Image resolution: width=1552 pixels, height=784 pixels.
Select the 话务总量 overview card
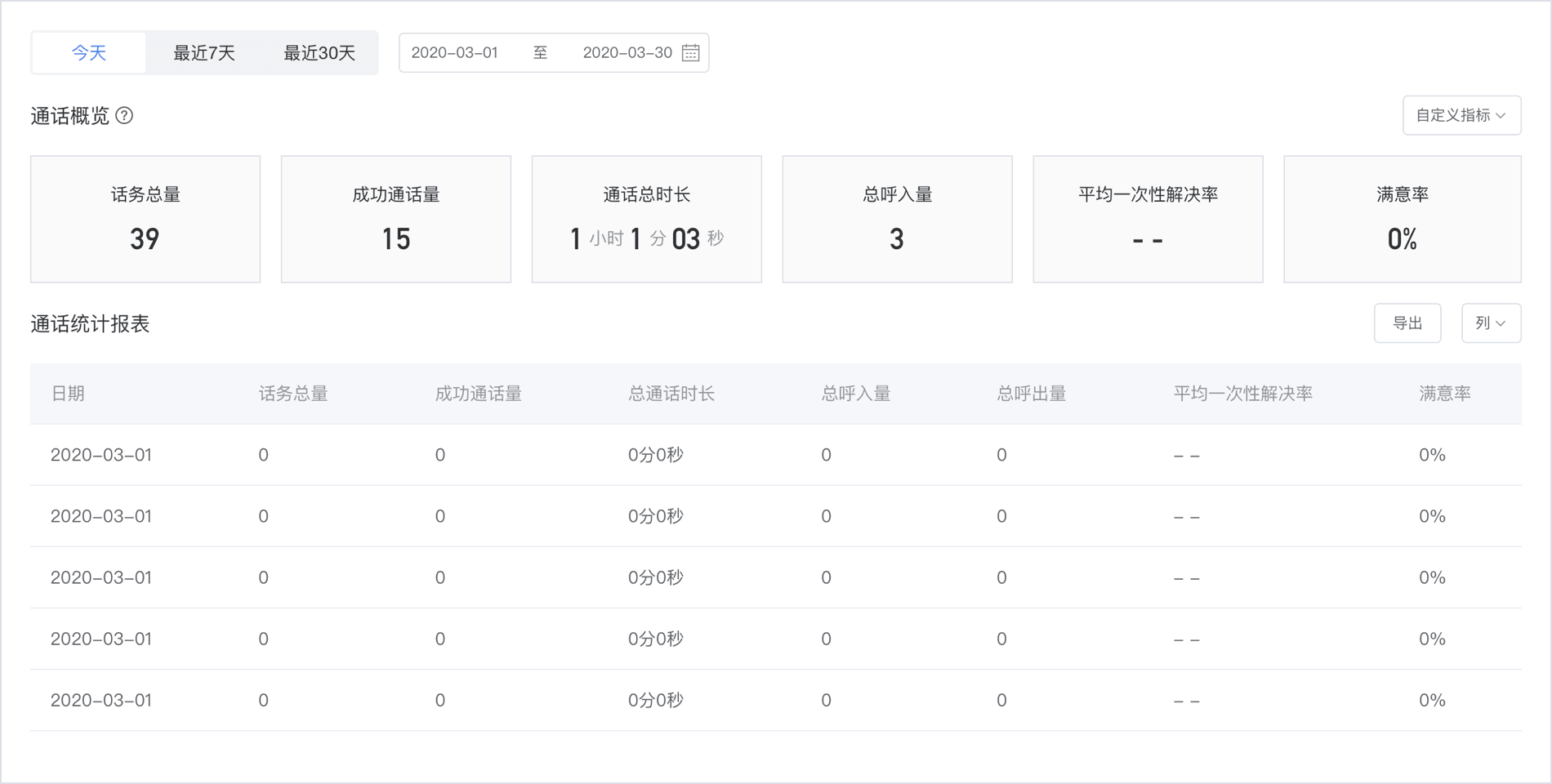pyautogui.click(x=145, y=219)
